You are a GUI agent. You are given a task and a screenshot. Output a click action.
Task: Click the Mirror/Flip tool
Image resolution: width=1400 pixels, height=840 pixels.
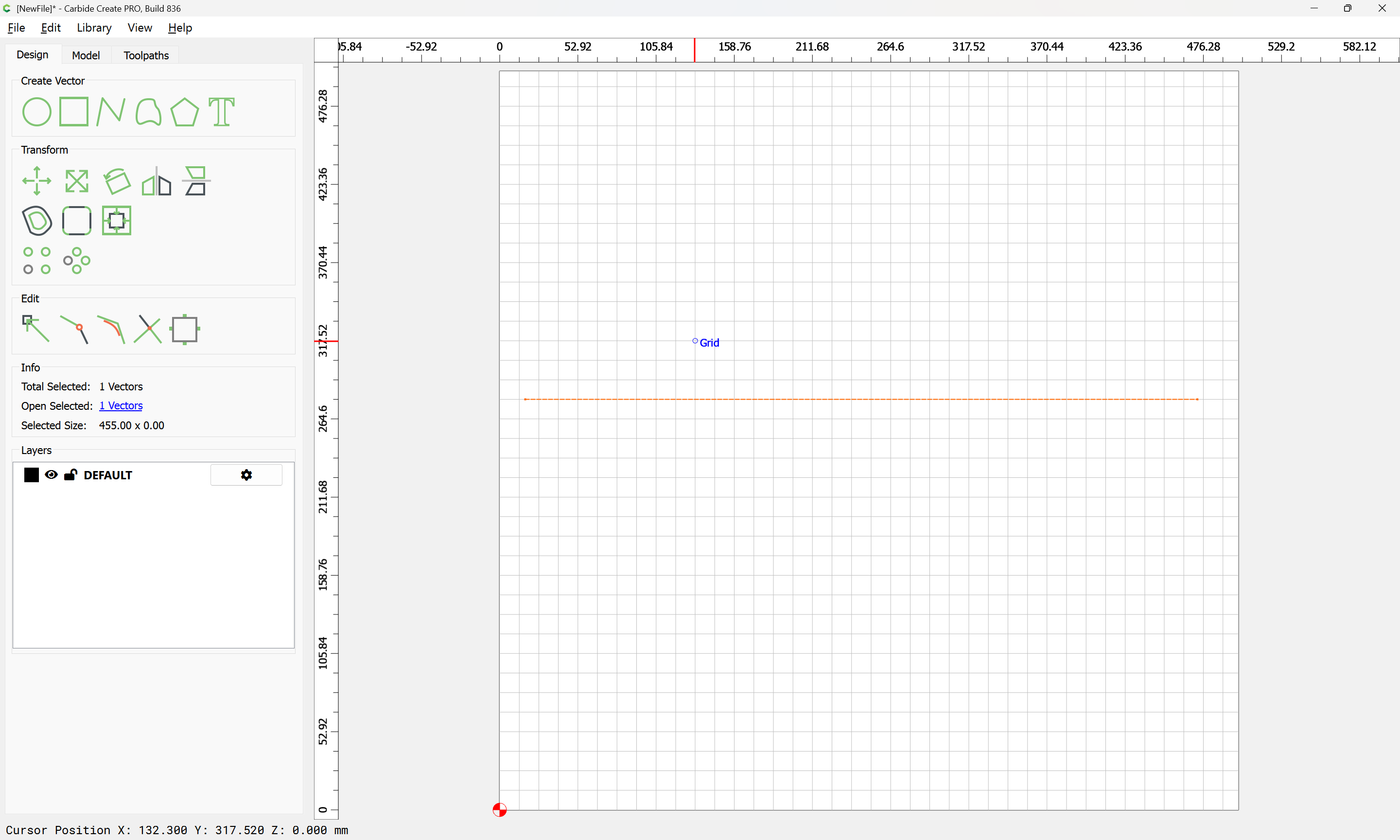[156, 181]
